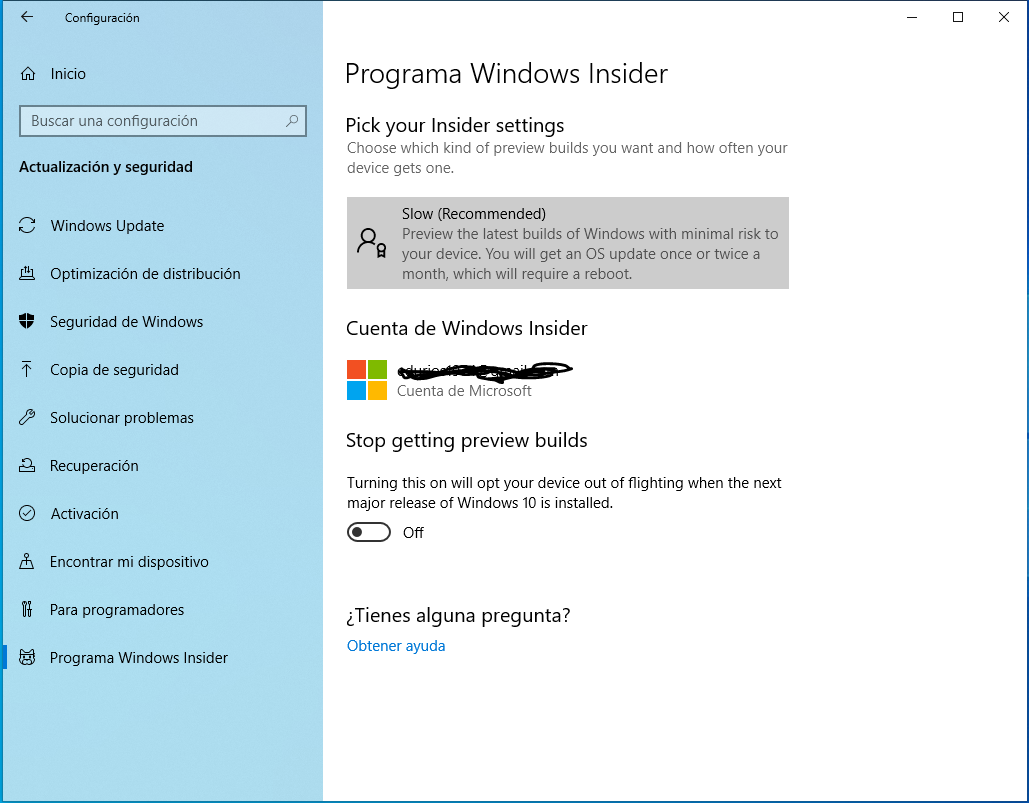Click the Inicio home icon

pyautogui.click(x=28, y=74)
